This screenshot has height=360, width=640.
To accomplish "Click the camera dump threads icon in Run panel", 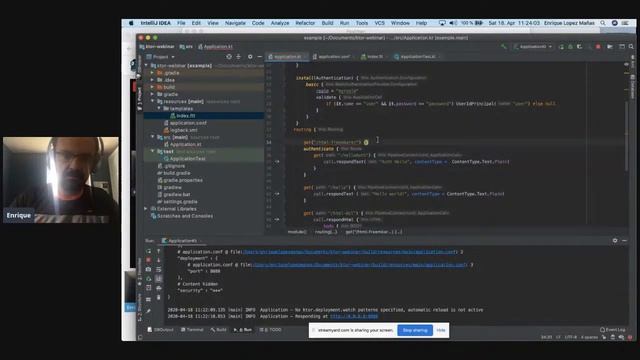I will click(149, 269).
